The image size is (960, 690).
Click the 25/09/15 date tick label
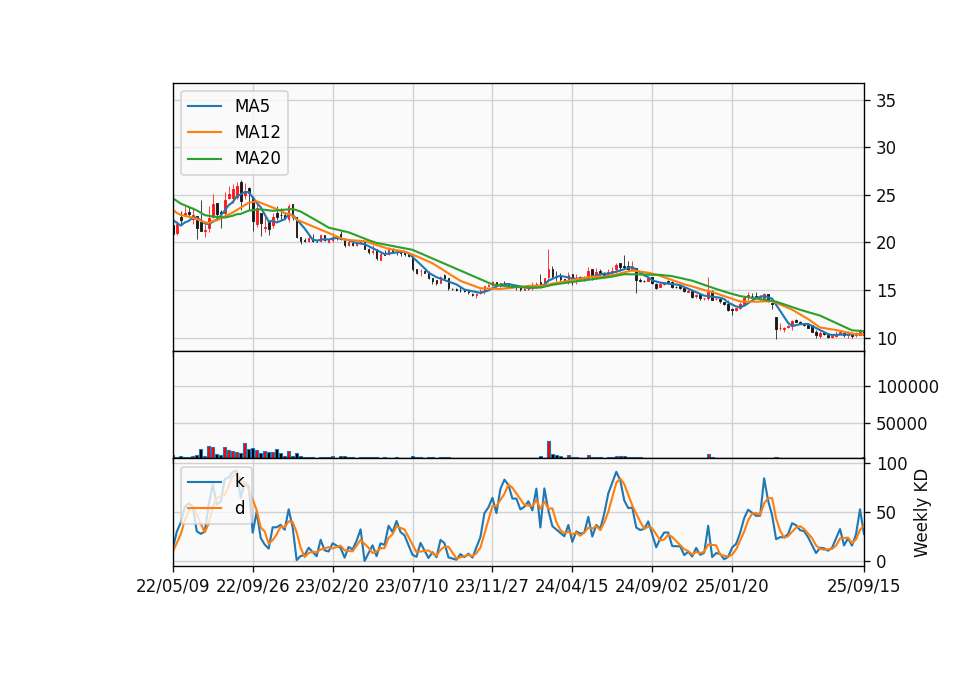click(x=863, y=586)
